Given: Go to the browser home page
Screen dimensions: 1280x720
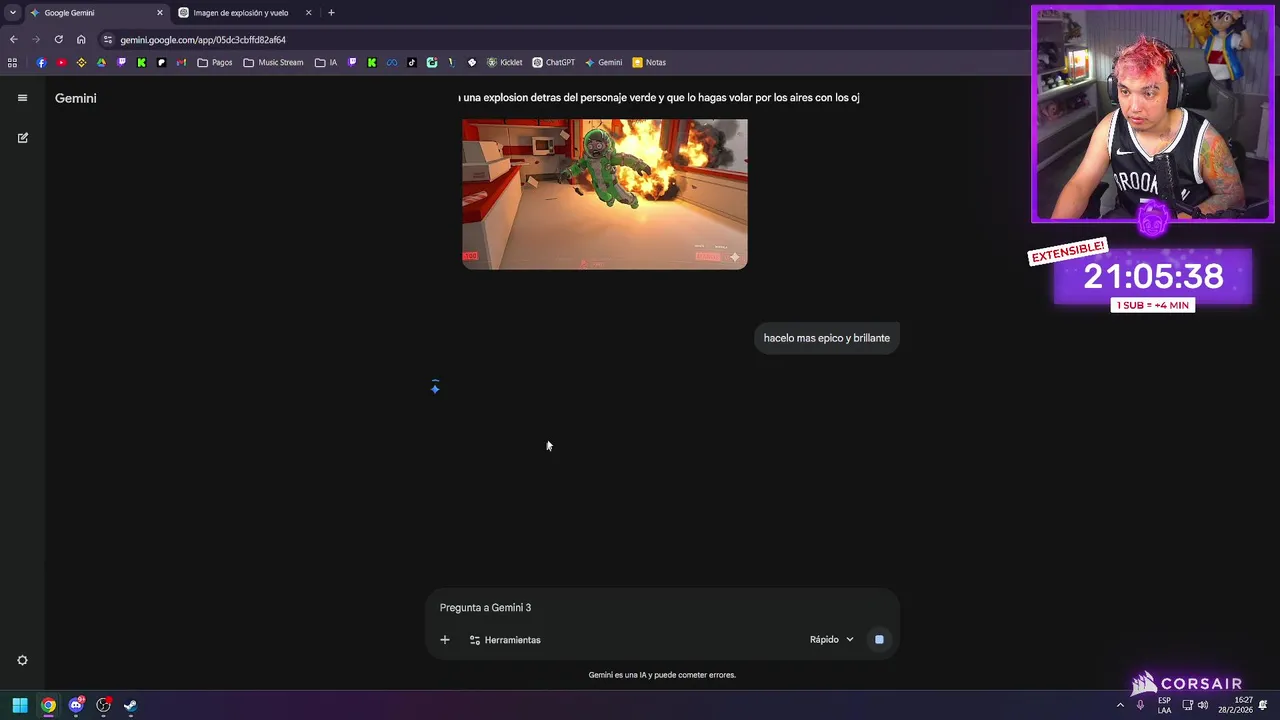Looking at the screenshot, I should coord(81,40).
